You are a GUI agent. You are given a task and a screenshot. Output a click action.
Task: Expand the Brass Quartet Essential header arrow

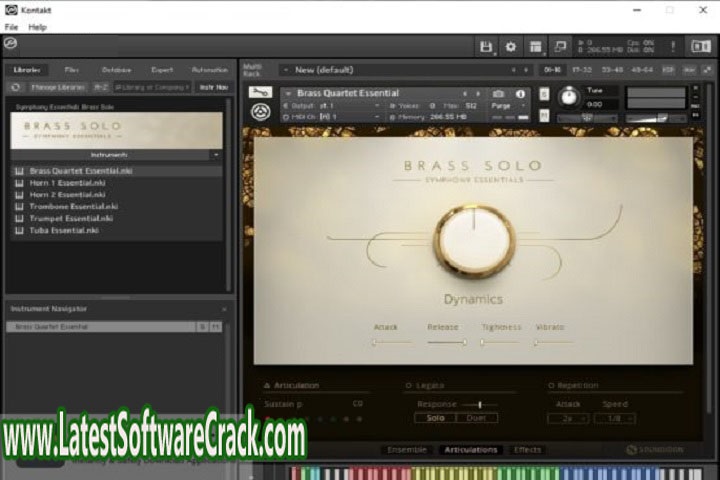[x=288, y=94]
